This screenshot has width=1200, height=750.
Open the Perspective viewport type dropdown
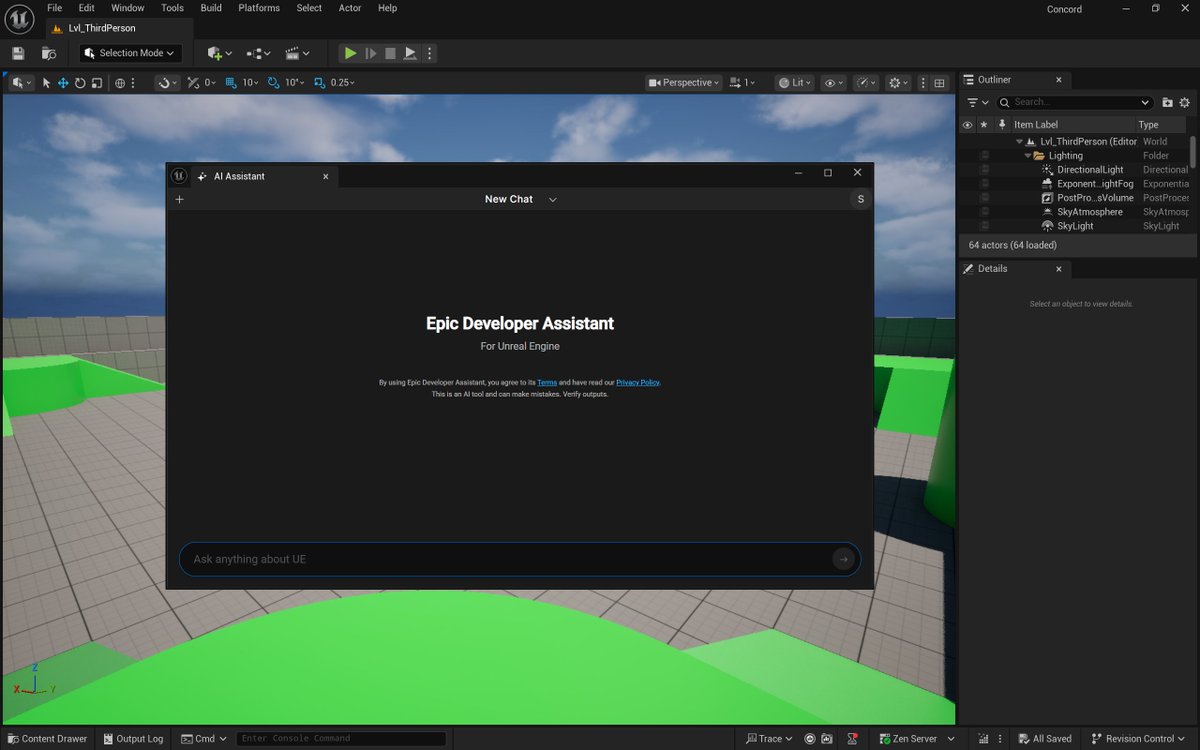pos(684,83)
